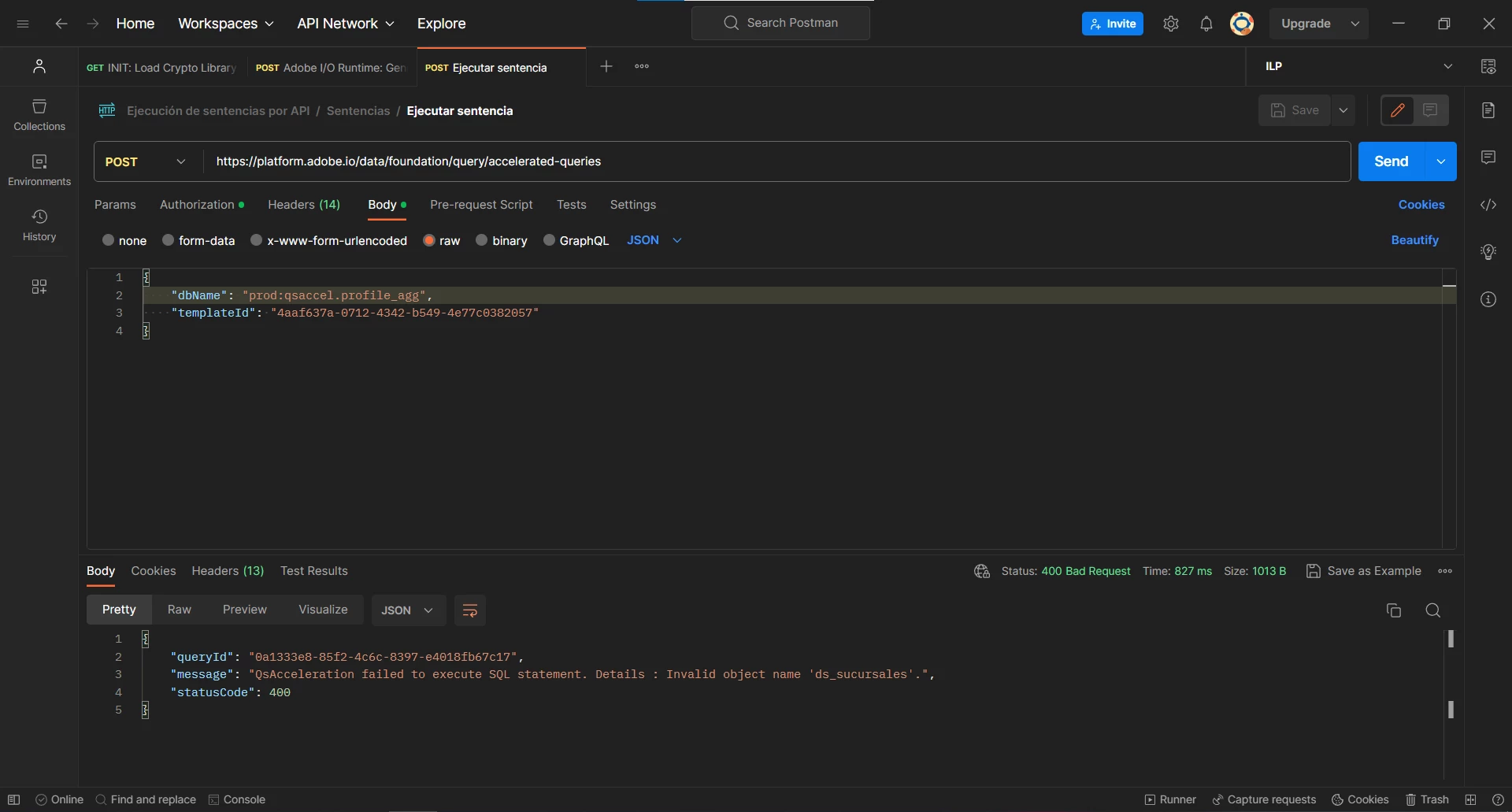
Task: Go forward with the right arrow
Action: coord(93,24)
